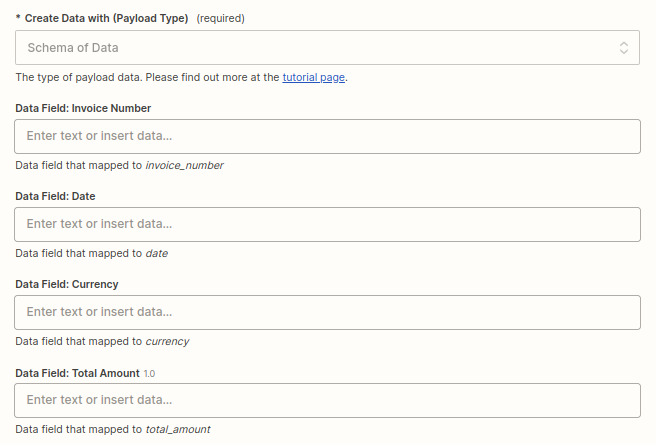Open the tutorial page link
This screenshot has height=444, width=656.
coord(313,77)
